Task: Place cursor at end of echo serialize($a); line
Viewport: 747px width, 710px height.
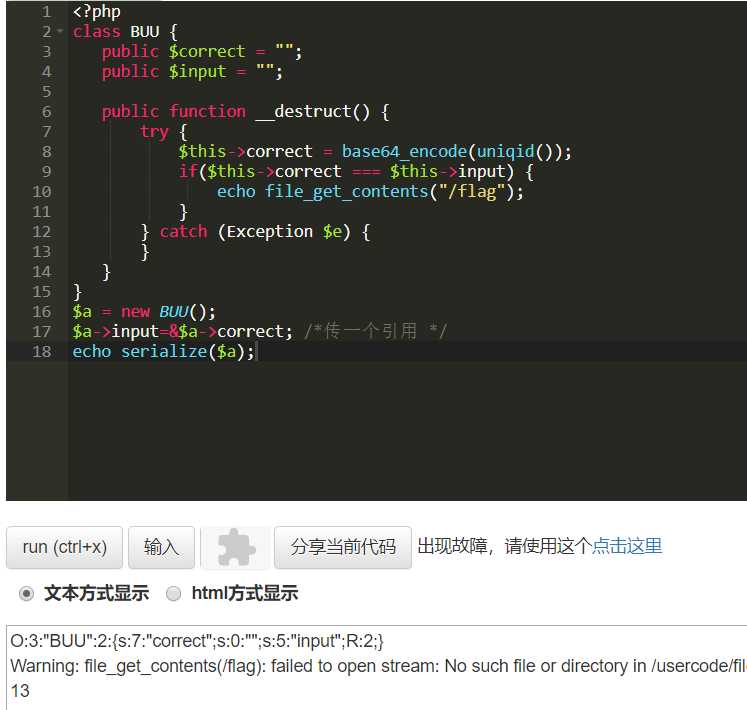Action: coord(256,352)
